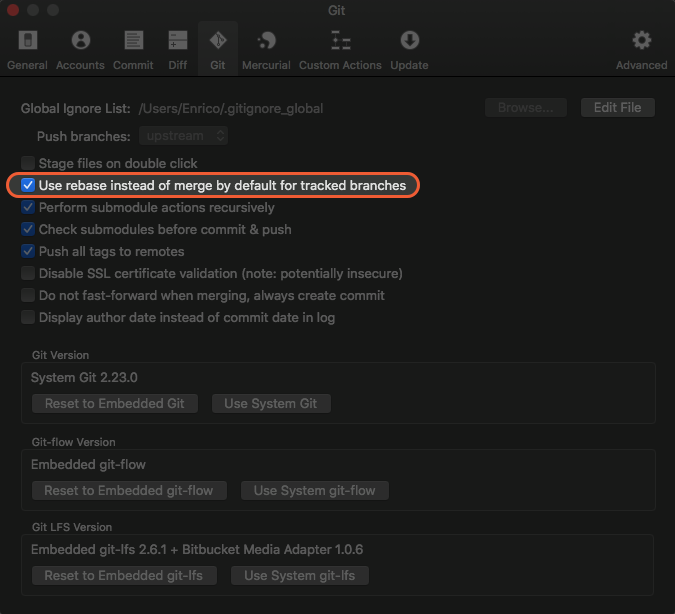
Task: Click the Edit File button
Action: click(618, 107)
